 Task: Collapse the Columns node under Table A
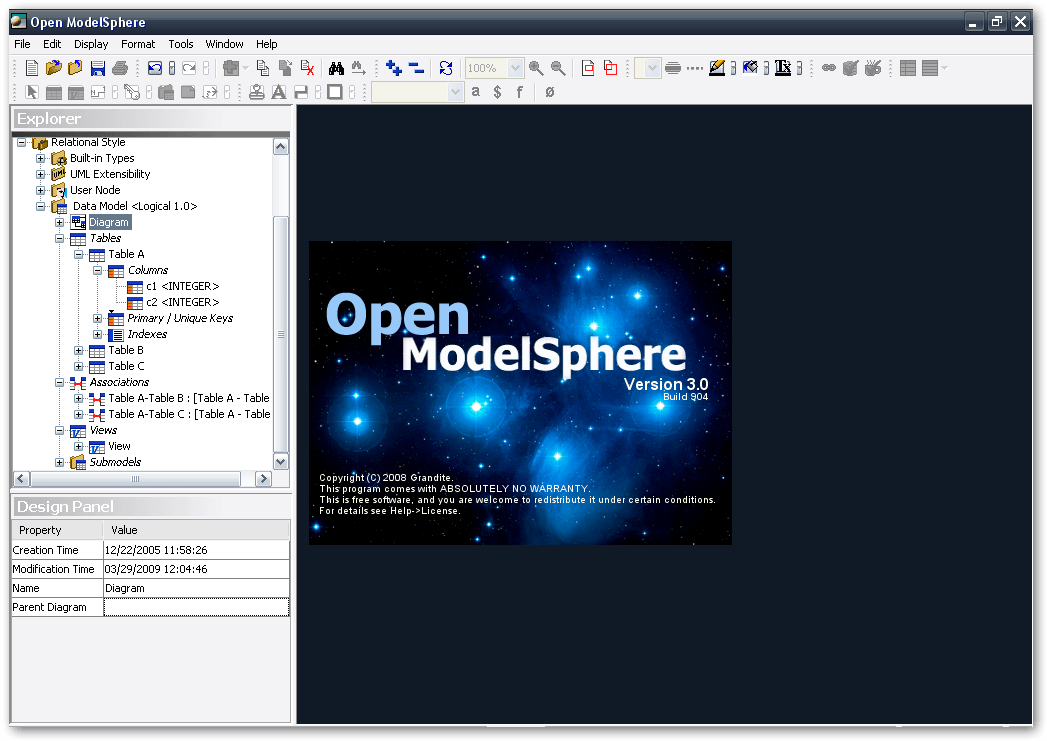98,271
